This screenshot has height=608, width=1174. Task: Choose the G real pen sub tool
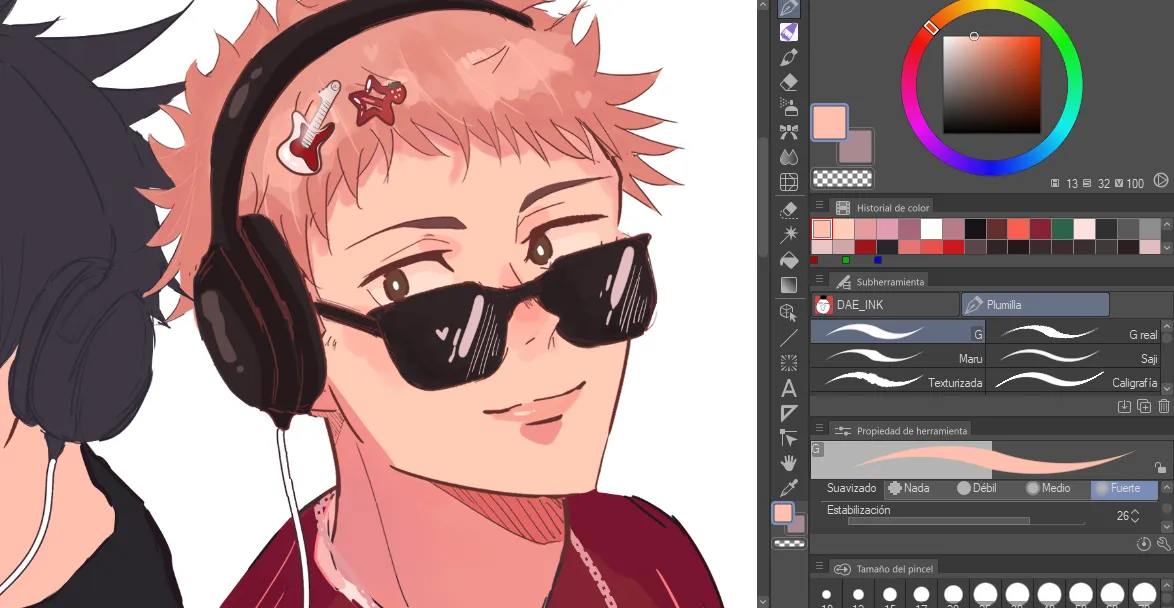(x=1073, y=332)
